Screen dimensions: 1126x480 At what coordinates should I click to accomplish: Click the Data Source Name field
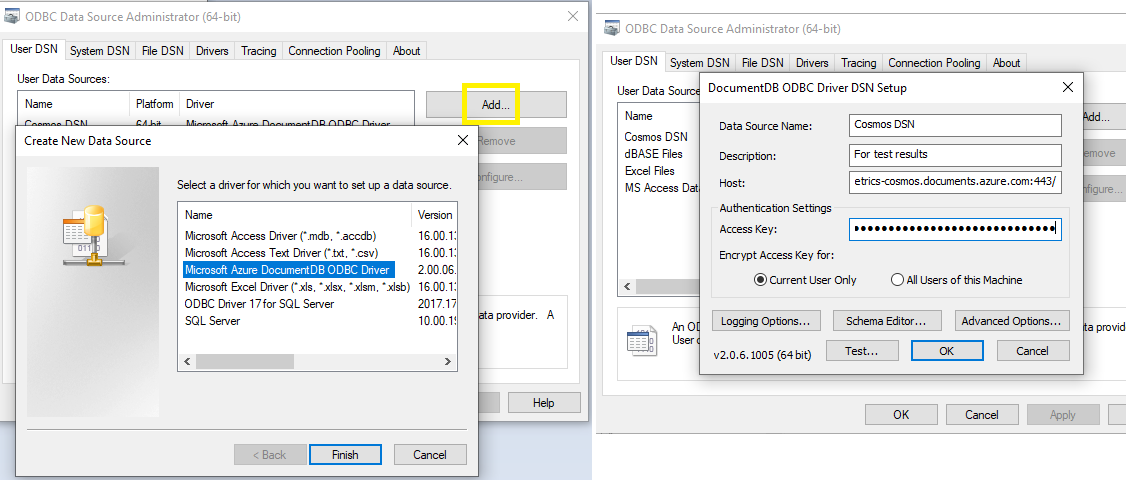(954, 125)
